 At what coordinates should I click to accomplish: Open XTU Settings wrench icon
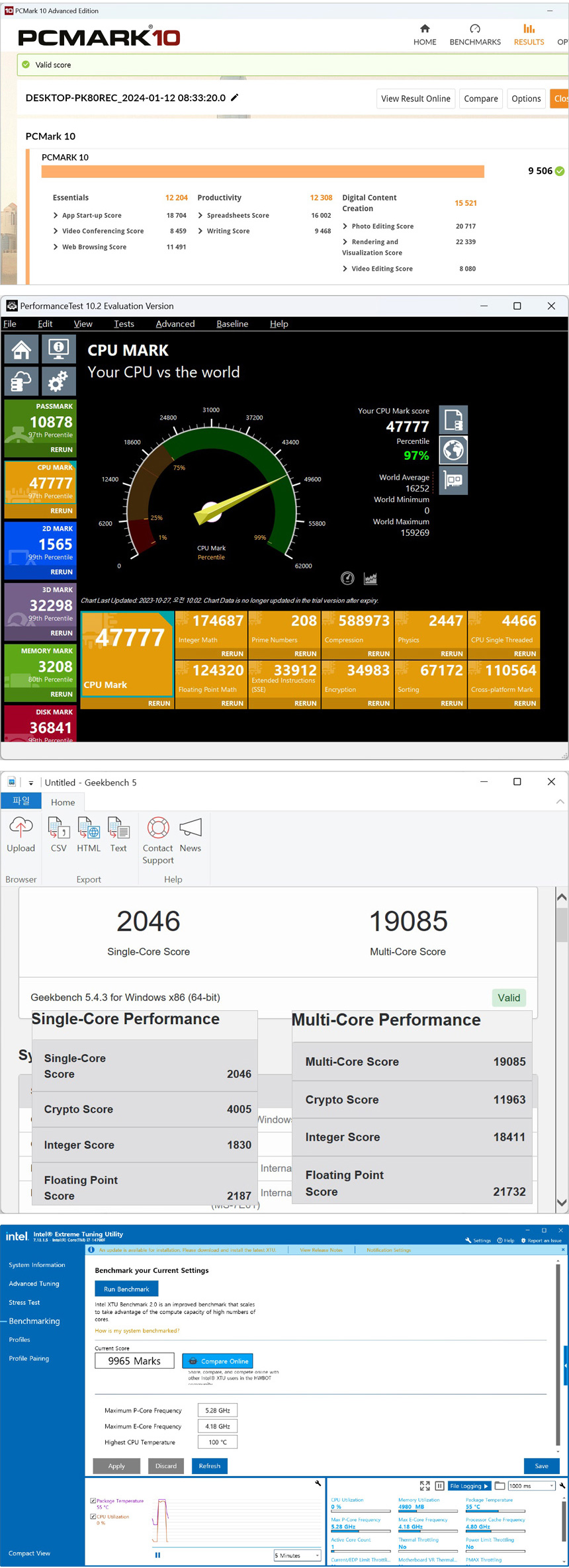[x=468, y=1241]
